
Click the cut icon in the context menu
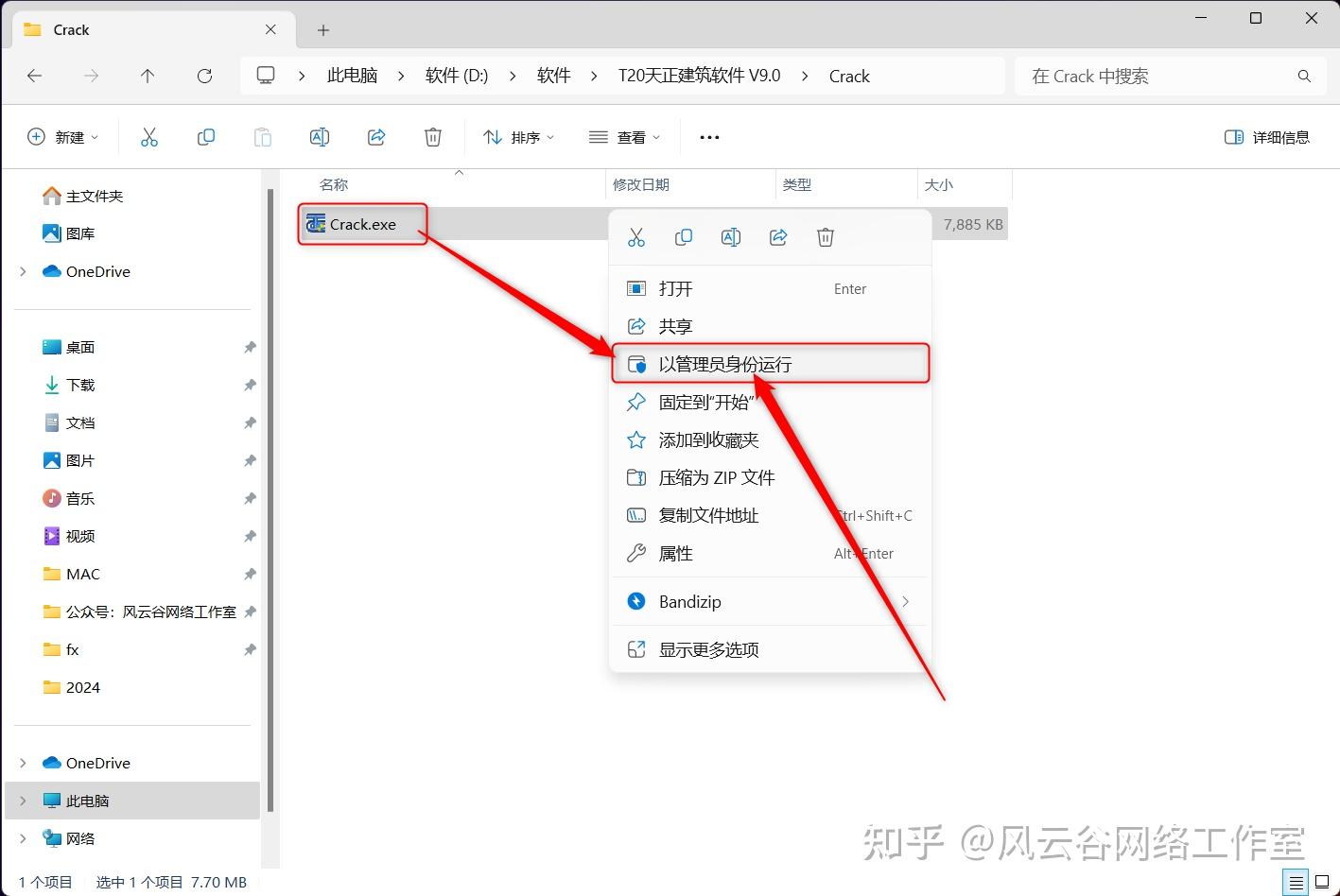point(636,237)
